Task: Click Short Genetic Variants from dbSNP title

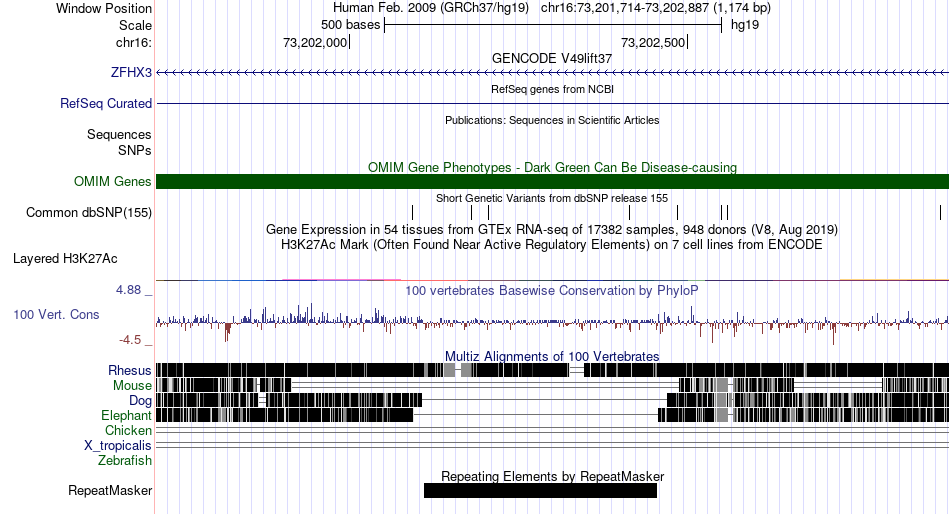Action: [x=552, y=198]
